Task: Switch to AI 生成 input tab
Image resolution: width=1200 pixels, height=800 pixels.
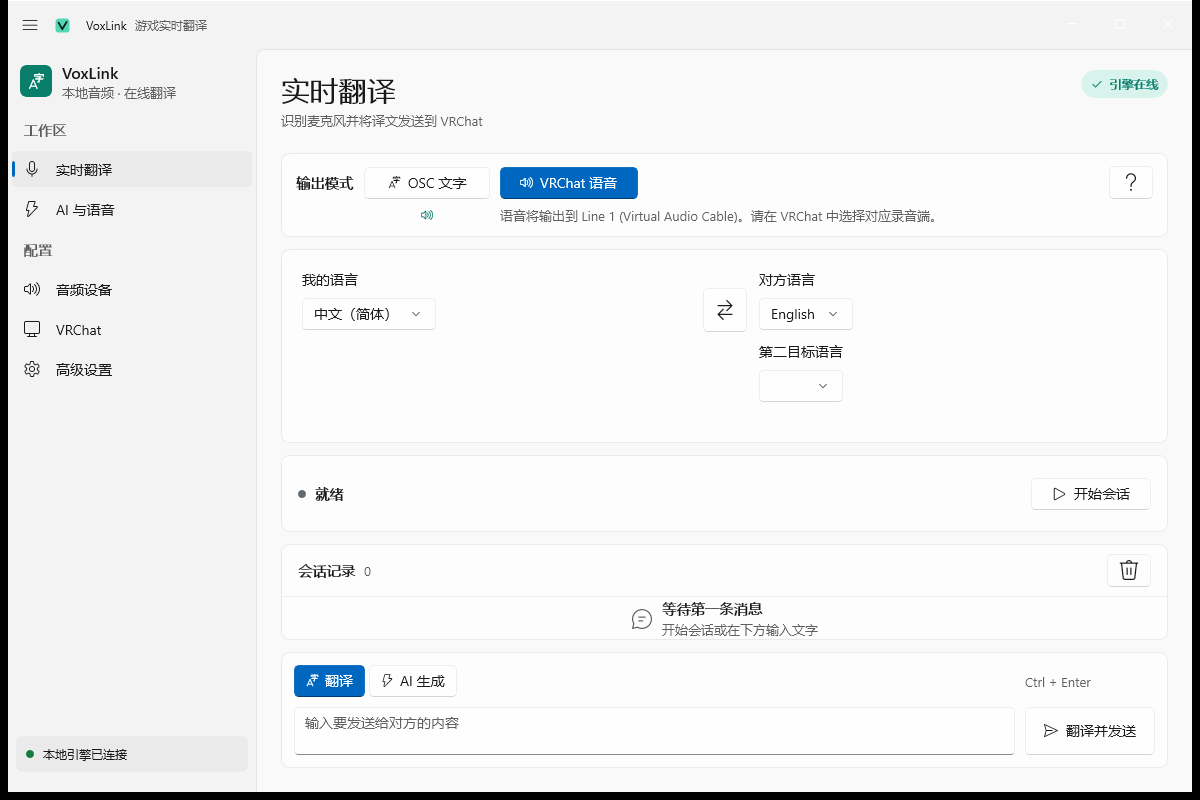Action: click(x=413, y=681)
